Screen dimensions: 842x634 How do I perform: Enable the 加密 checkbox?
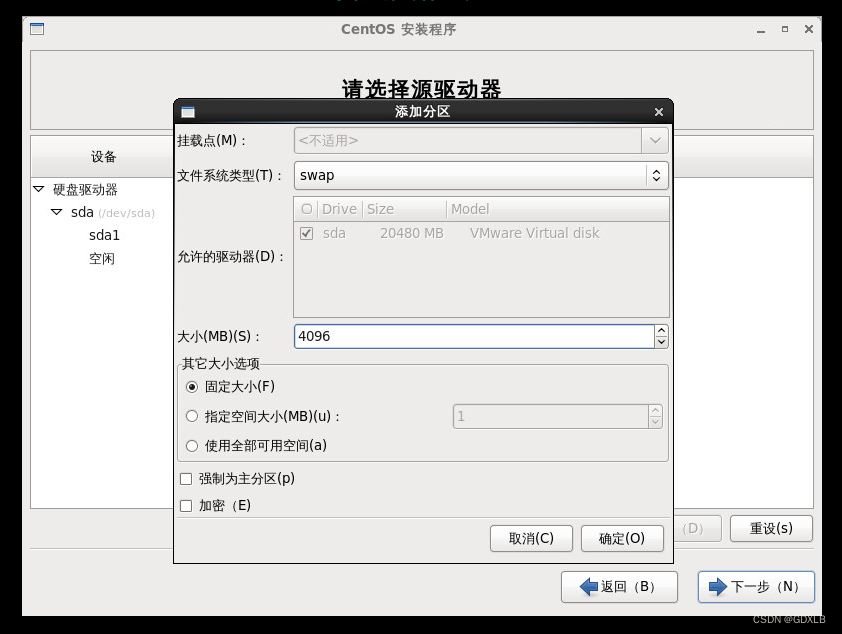[x=185, y=505]
